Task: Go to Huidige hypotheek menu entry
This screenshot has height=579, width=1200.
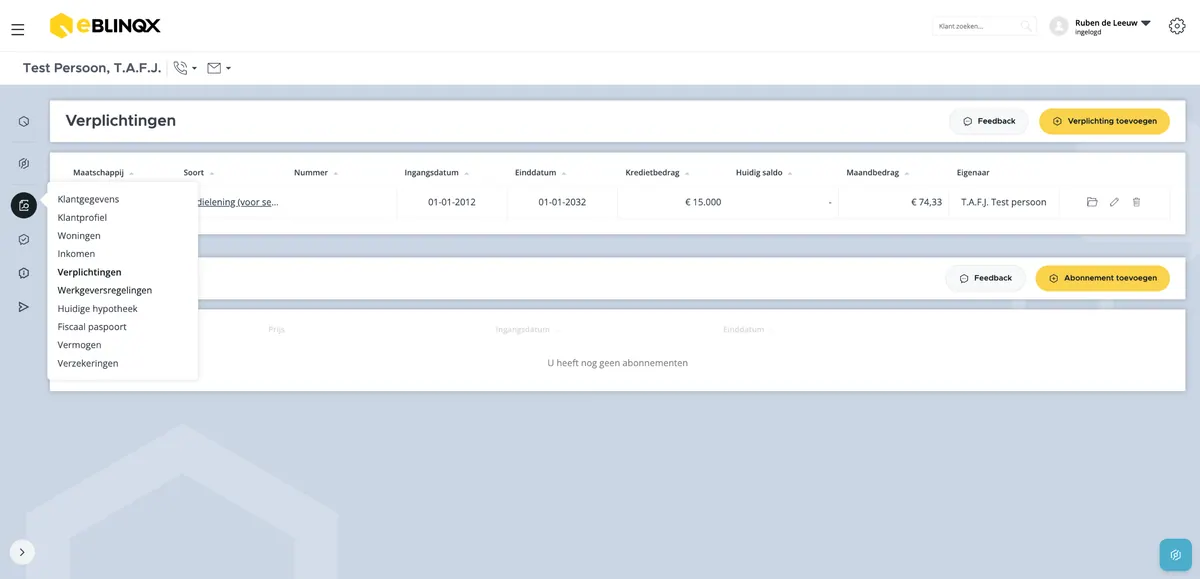Action: click(98, 309)
